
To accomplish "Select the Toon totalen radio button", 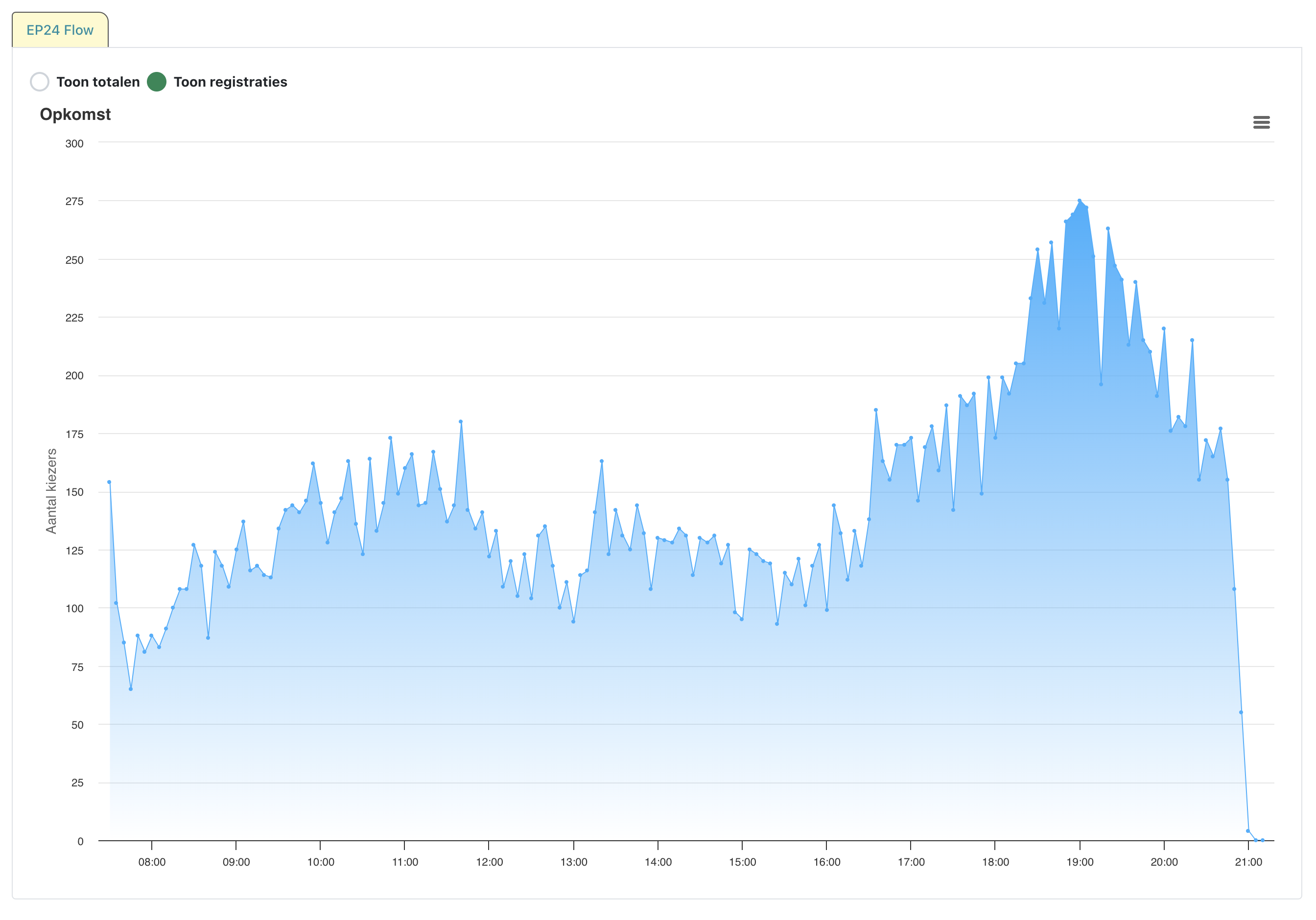I will 40,82.
